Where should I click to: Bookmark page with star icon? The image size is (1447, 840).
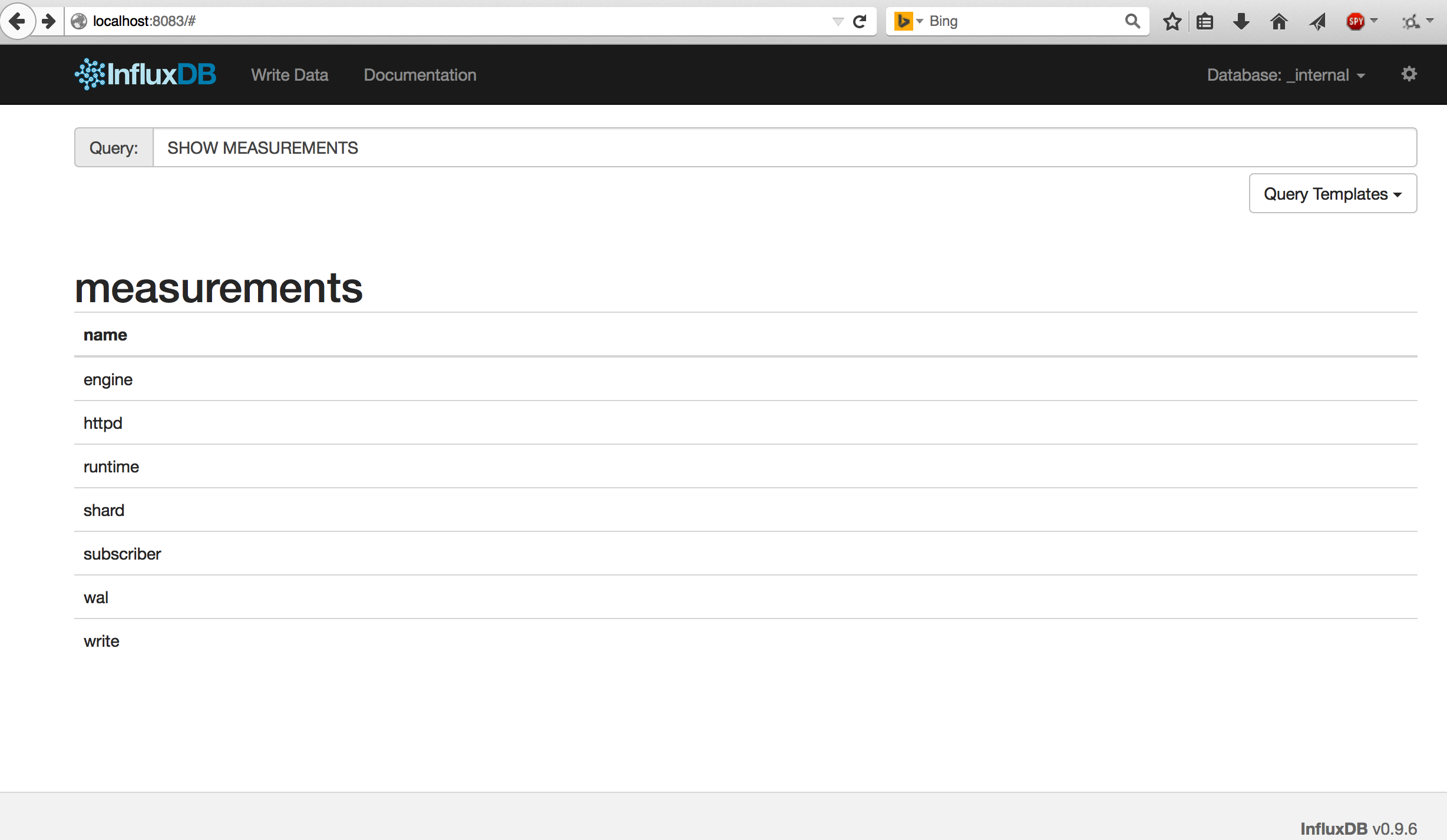click(x=1172, y=22)
